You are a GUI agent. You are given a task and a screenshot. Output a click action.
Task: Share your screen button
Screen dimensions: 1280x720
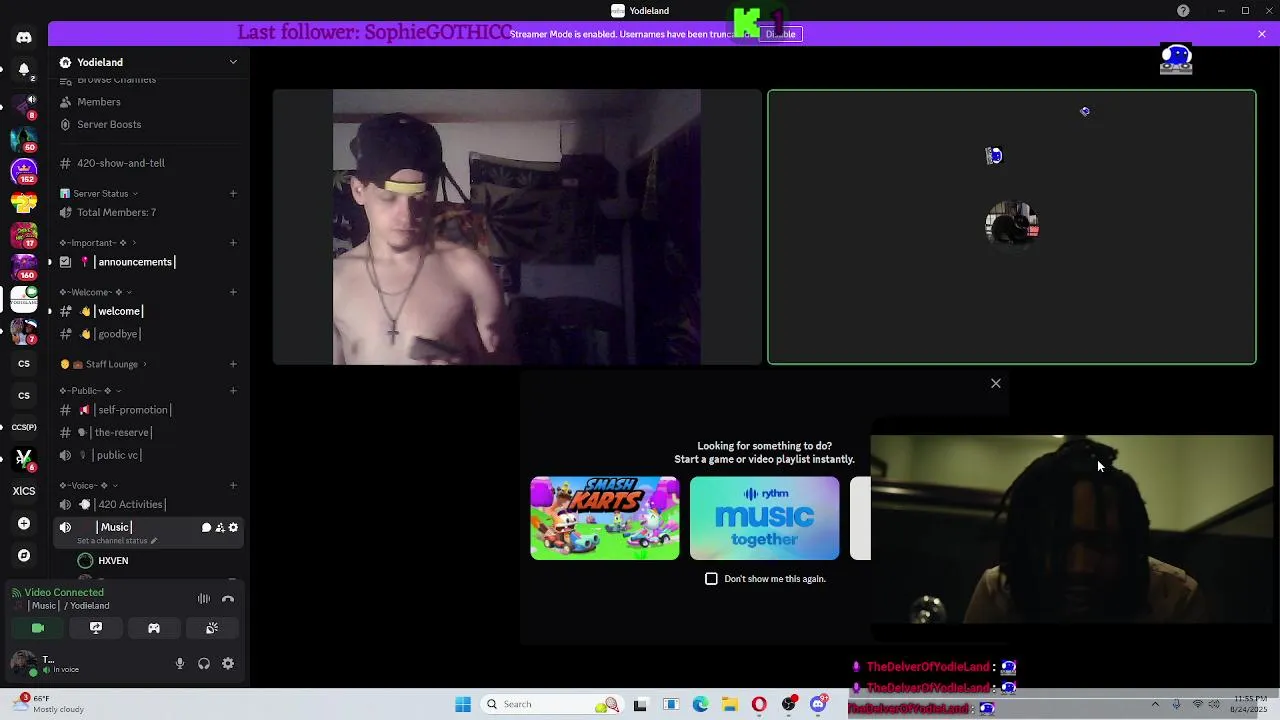pos(96,628)
